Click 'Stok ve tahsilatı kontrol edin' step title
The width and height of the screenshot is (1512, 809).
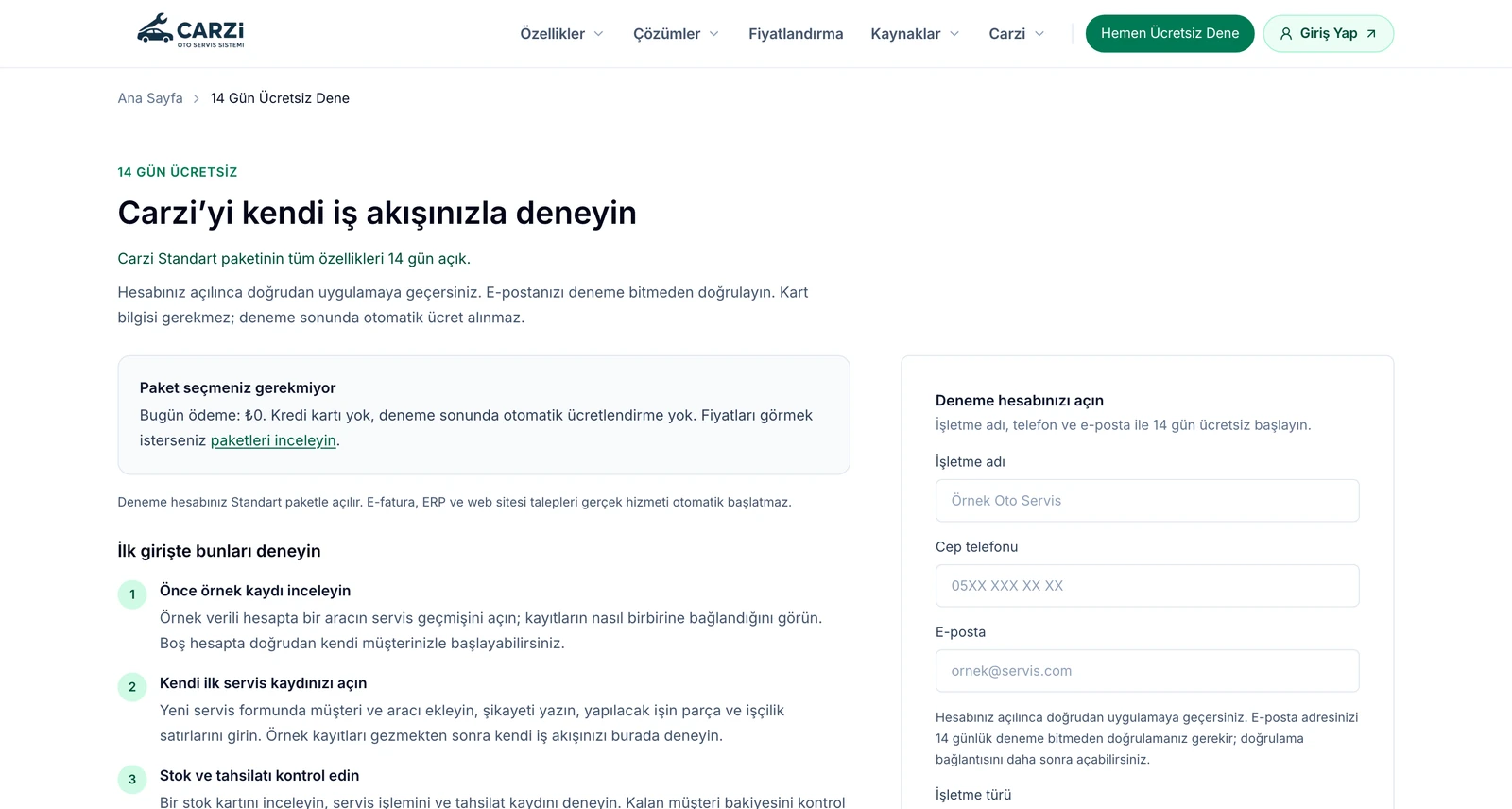pos(260,776)
